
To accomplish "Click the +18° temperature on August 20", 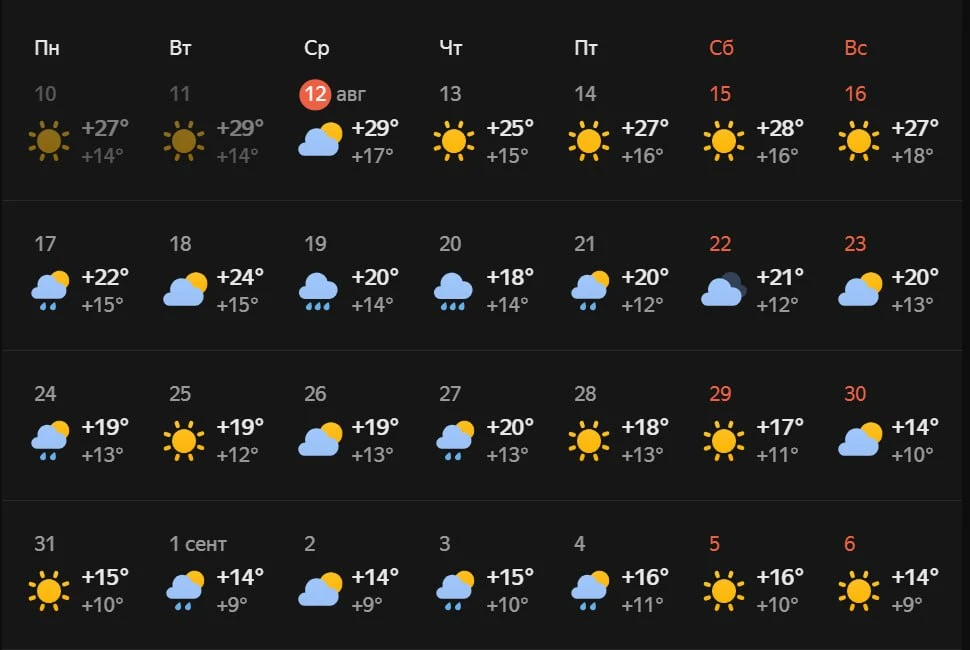I will (x=510, y=277).
